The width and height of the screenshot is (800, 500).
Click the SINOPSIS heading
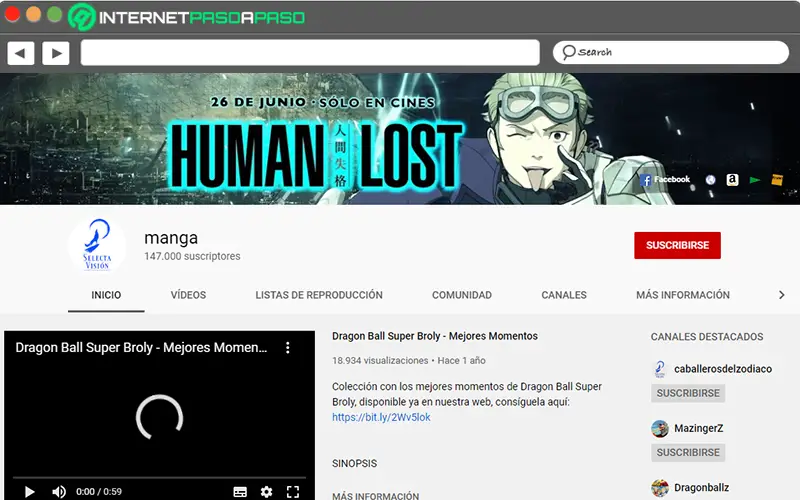[x=355, y=464]
